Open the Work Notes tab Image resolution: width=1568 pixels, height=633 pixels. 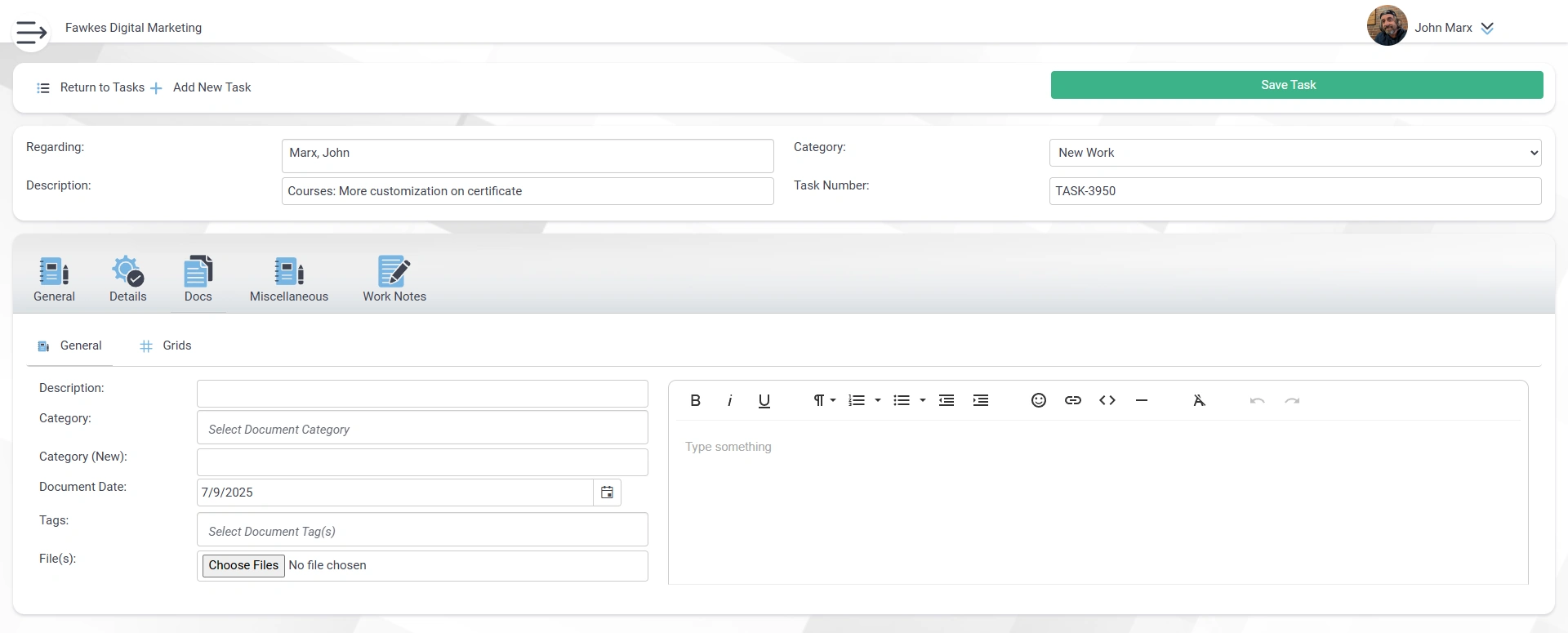tap(394, 279)
